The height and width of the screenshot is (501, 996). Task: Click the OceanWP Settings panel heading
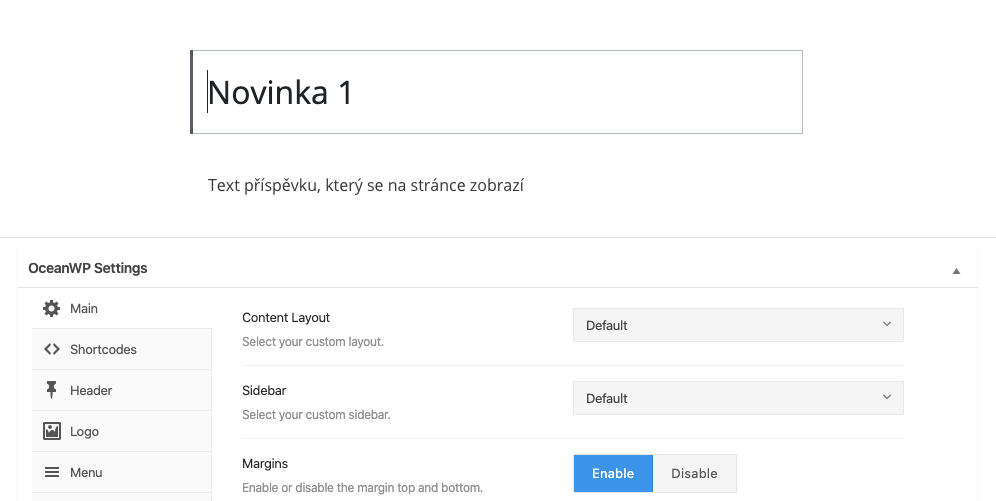(88, 268)
